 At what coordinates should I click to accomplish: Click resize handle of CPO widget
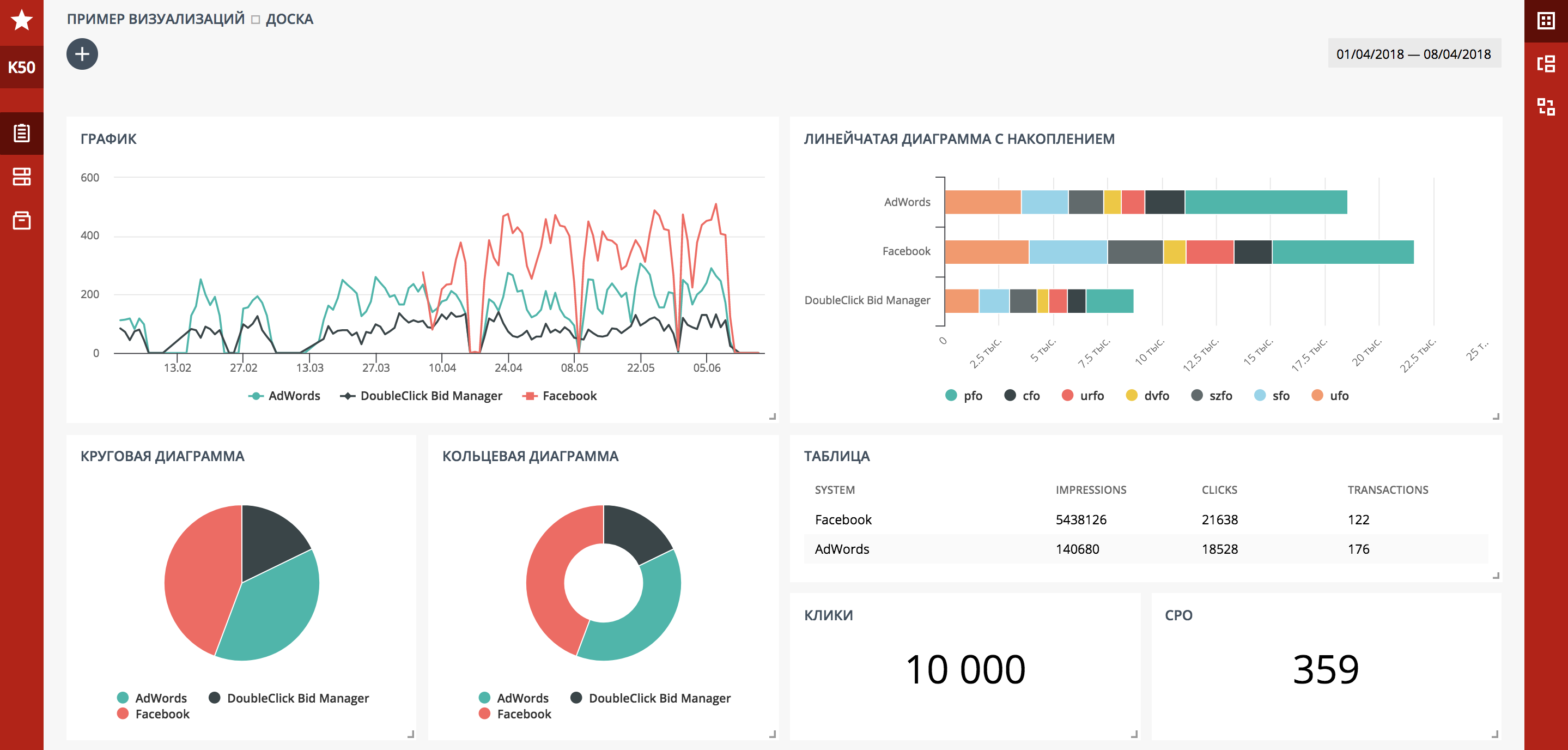[1496, 734]
